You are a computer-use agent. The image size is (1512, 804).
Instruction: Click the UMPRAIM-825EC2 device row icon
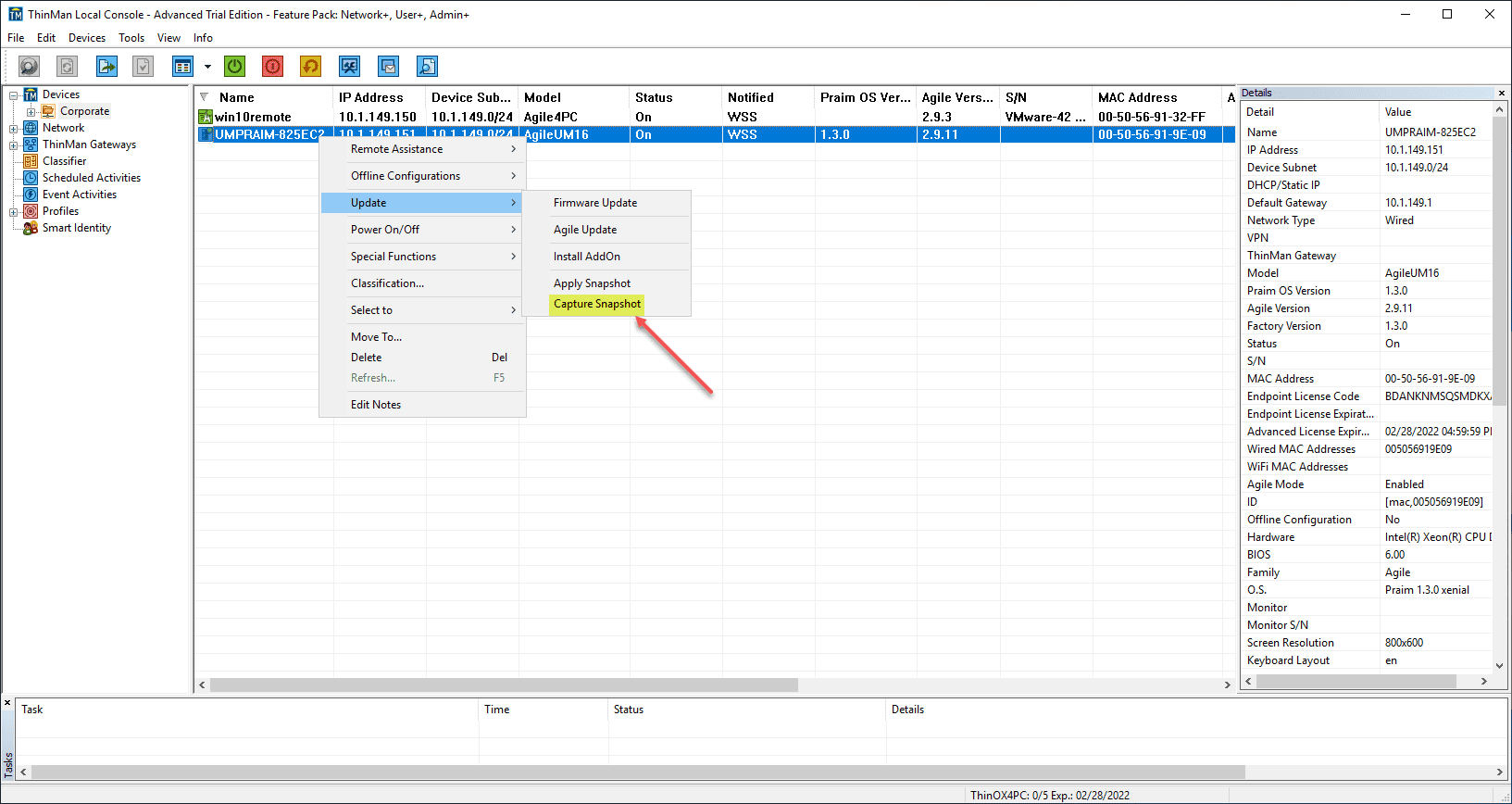pos(206,134)
